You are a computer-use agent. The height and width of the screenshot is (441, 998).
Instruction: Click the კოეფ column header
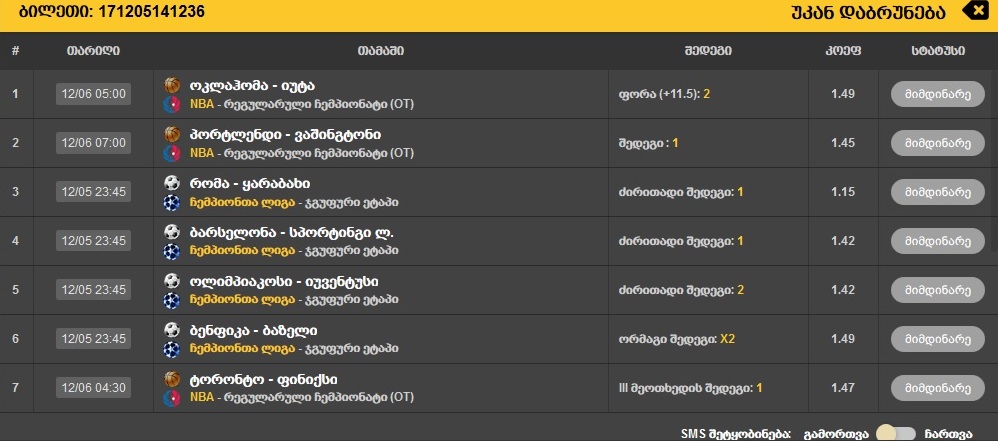[842, 49]
